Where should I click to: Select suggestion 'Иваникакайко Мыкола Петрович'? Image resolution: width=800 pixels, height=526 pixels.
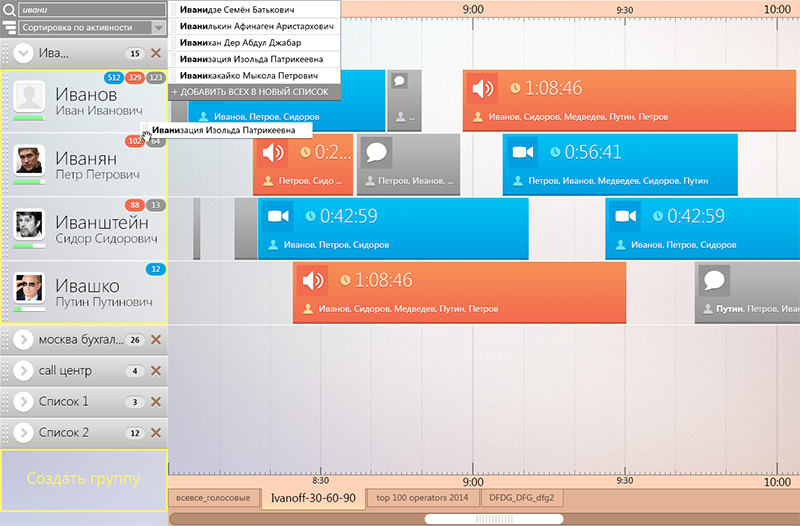254,76
